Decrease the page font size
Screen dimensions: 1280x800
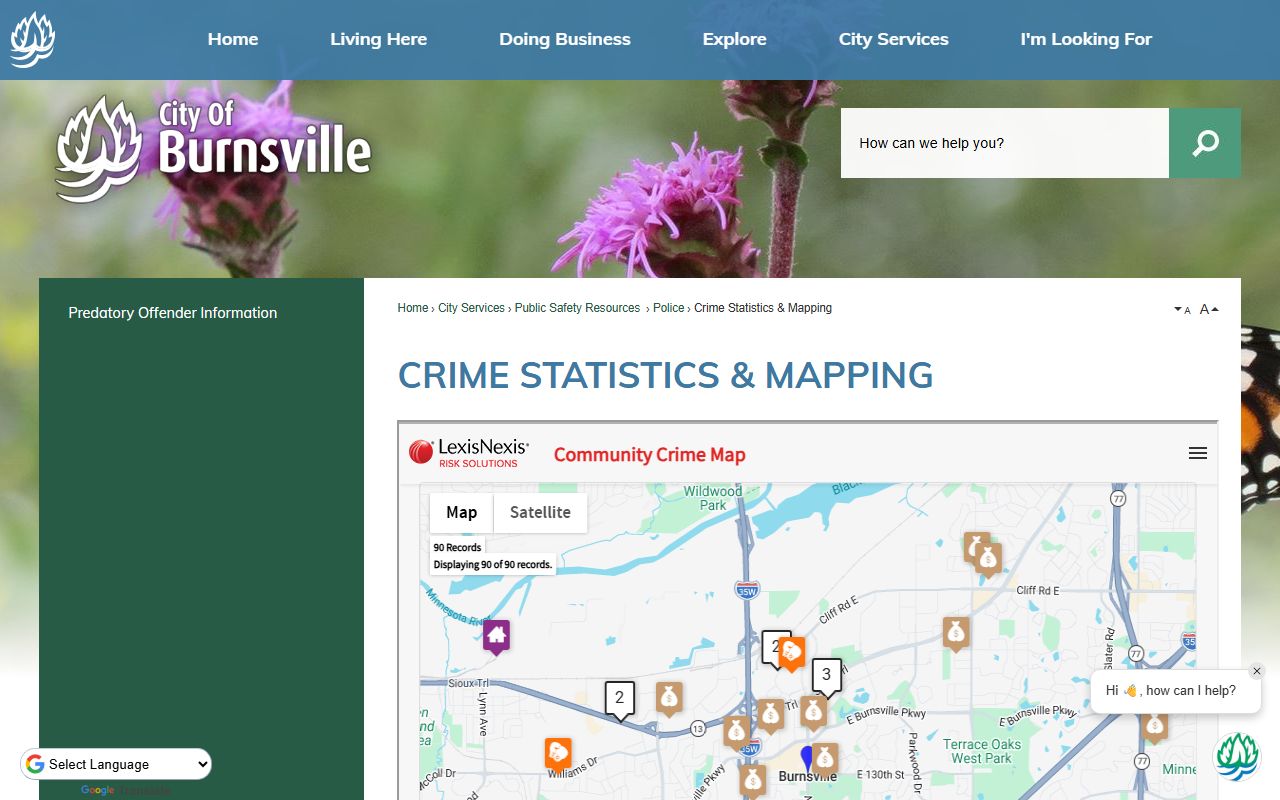(x=1182, y=310)
